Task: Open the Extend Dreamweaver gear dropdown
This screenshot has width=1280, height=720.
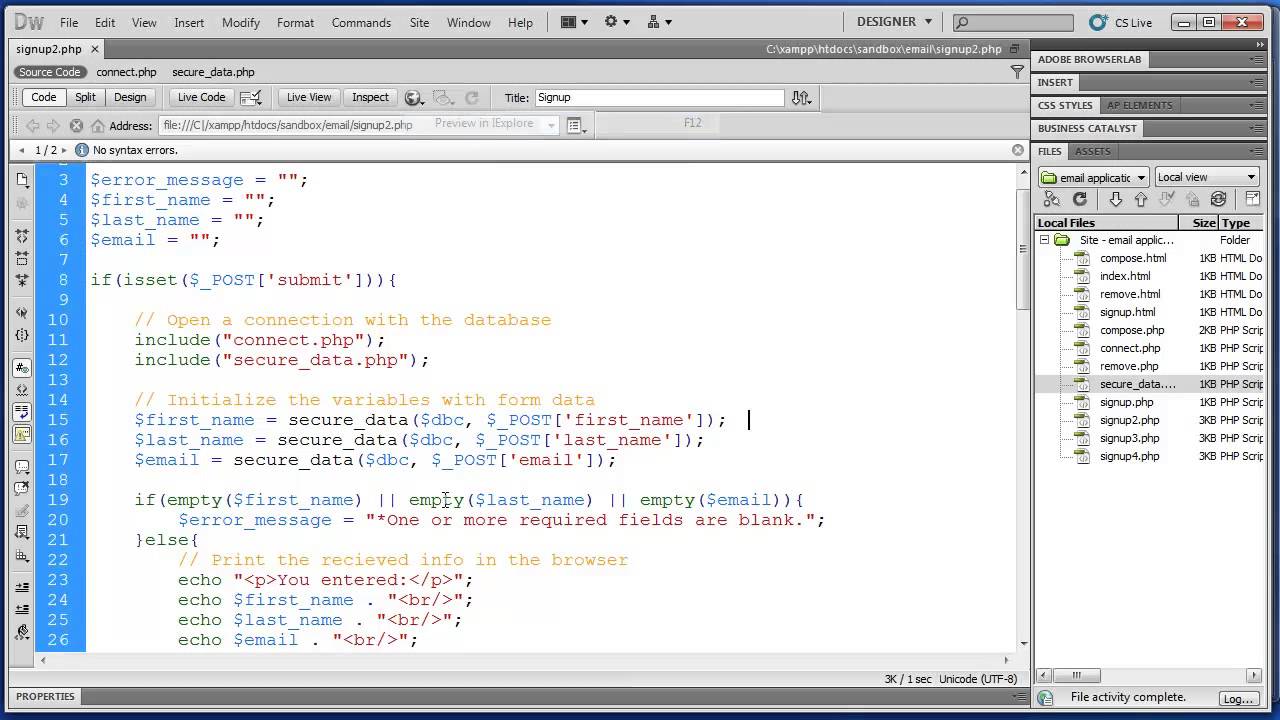Action: point(617,22)
